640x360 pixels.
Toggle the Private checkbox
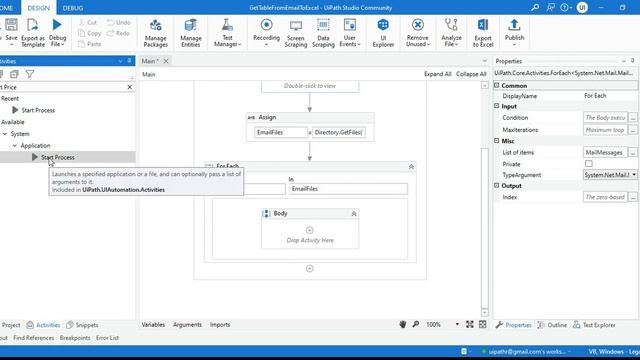[x=589, y=164]
